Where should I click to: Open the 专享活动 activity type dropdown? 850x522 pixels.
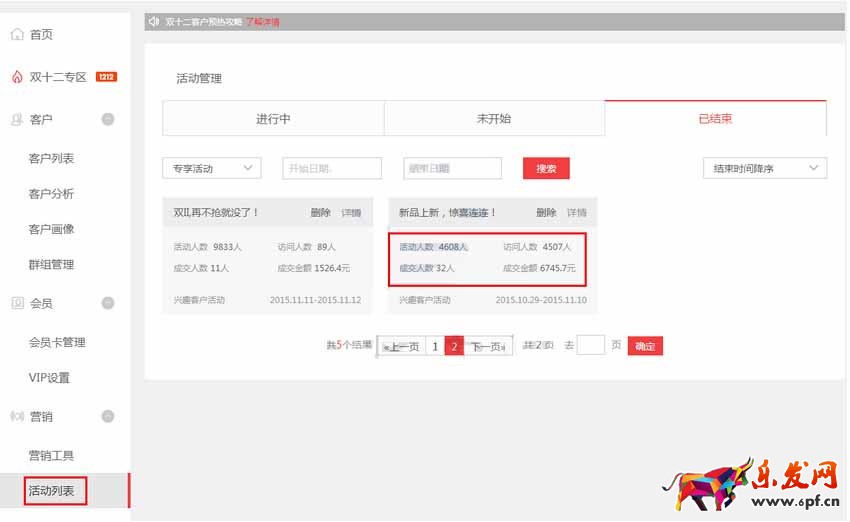click(x=211, y=169)
